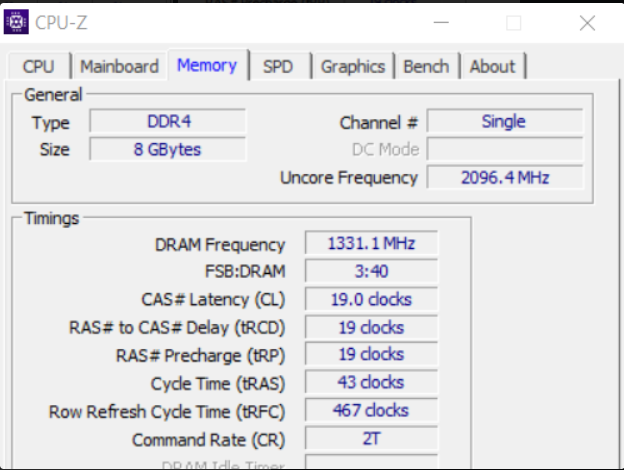Image resolution: width=624 pixels, height=470 pixels.
Task: Click the CPU-Z application icon in title bar
Action: tap(16, 22)
